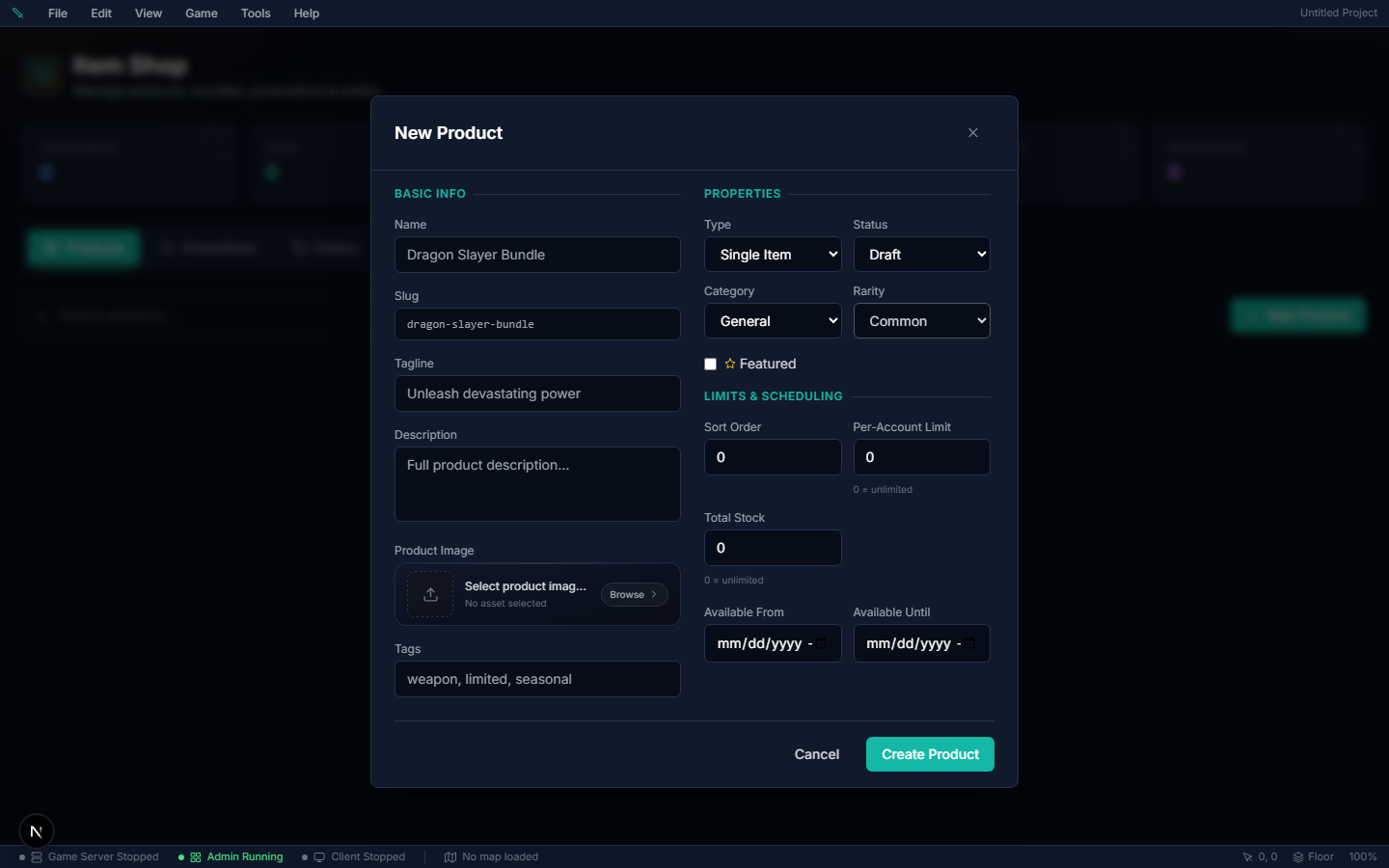Click the round N badge icon
Screen dimensions: 1389x868
37,831
